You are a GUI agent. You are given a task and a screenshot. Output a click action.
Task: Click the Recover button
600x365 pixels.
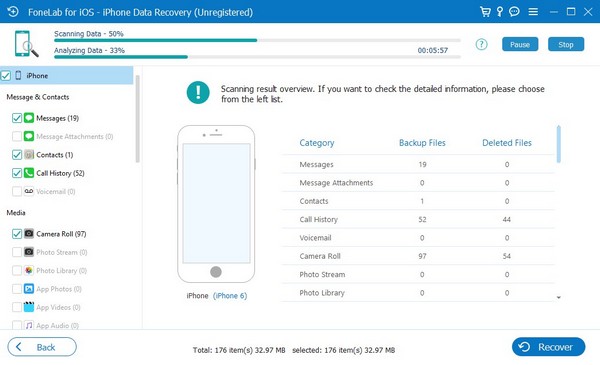click(x=548, y=347)
